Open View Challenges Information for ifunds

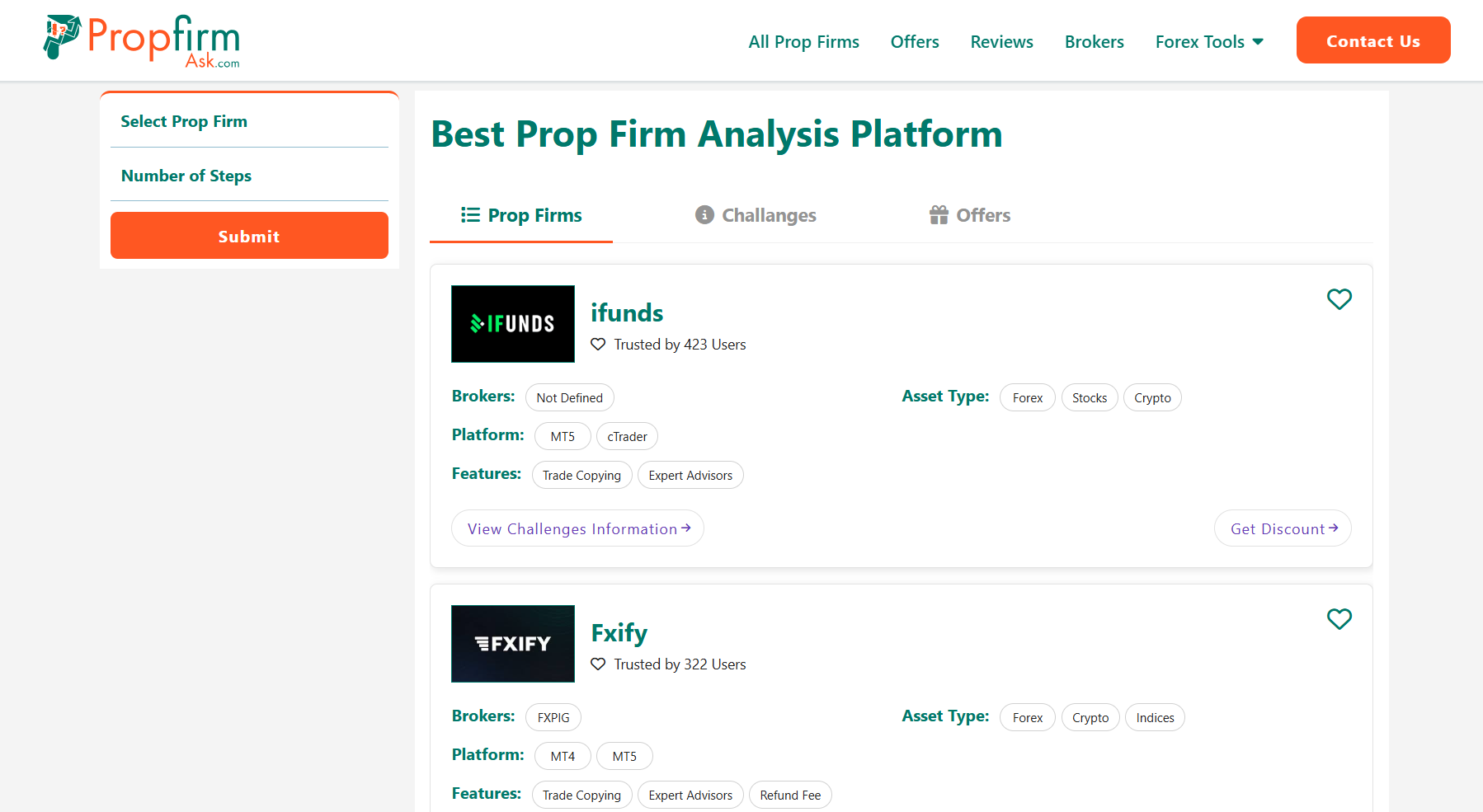click(x=577, y=528)
